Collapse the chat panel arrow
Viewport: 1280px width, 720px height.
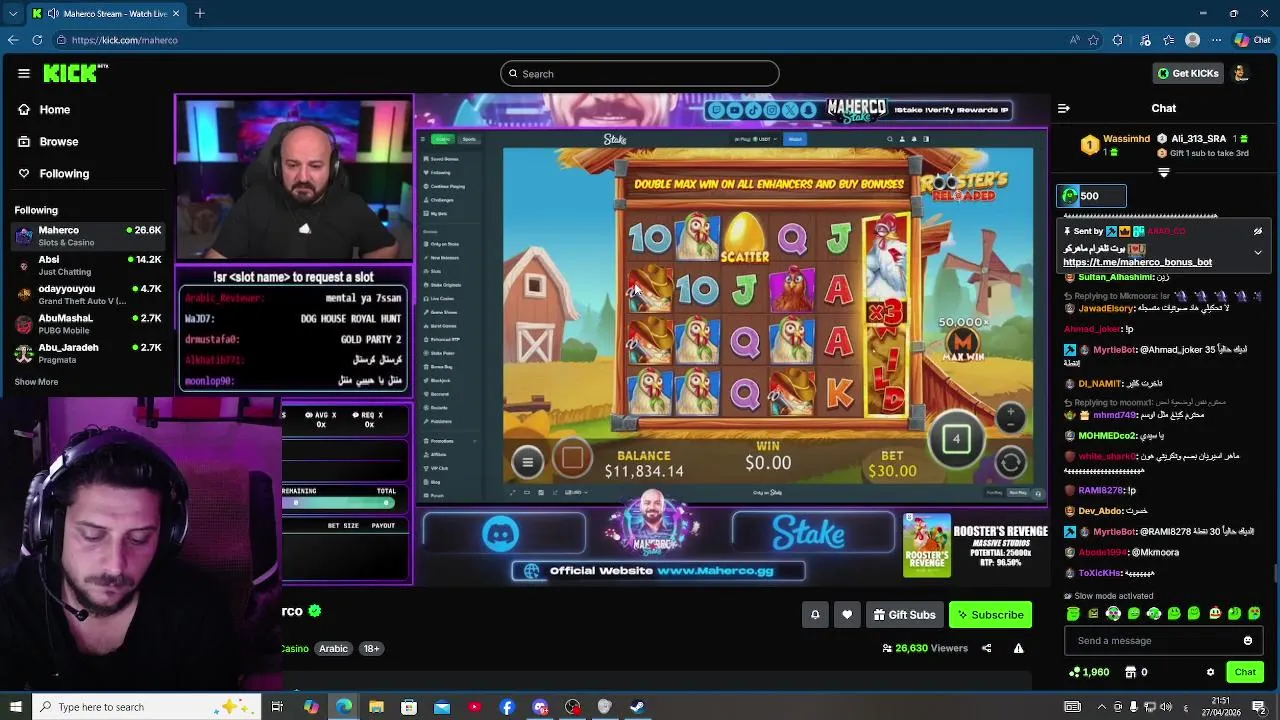[1064, 108]
